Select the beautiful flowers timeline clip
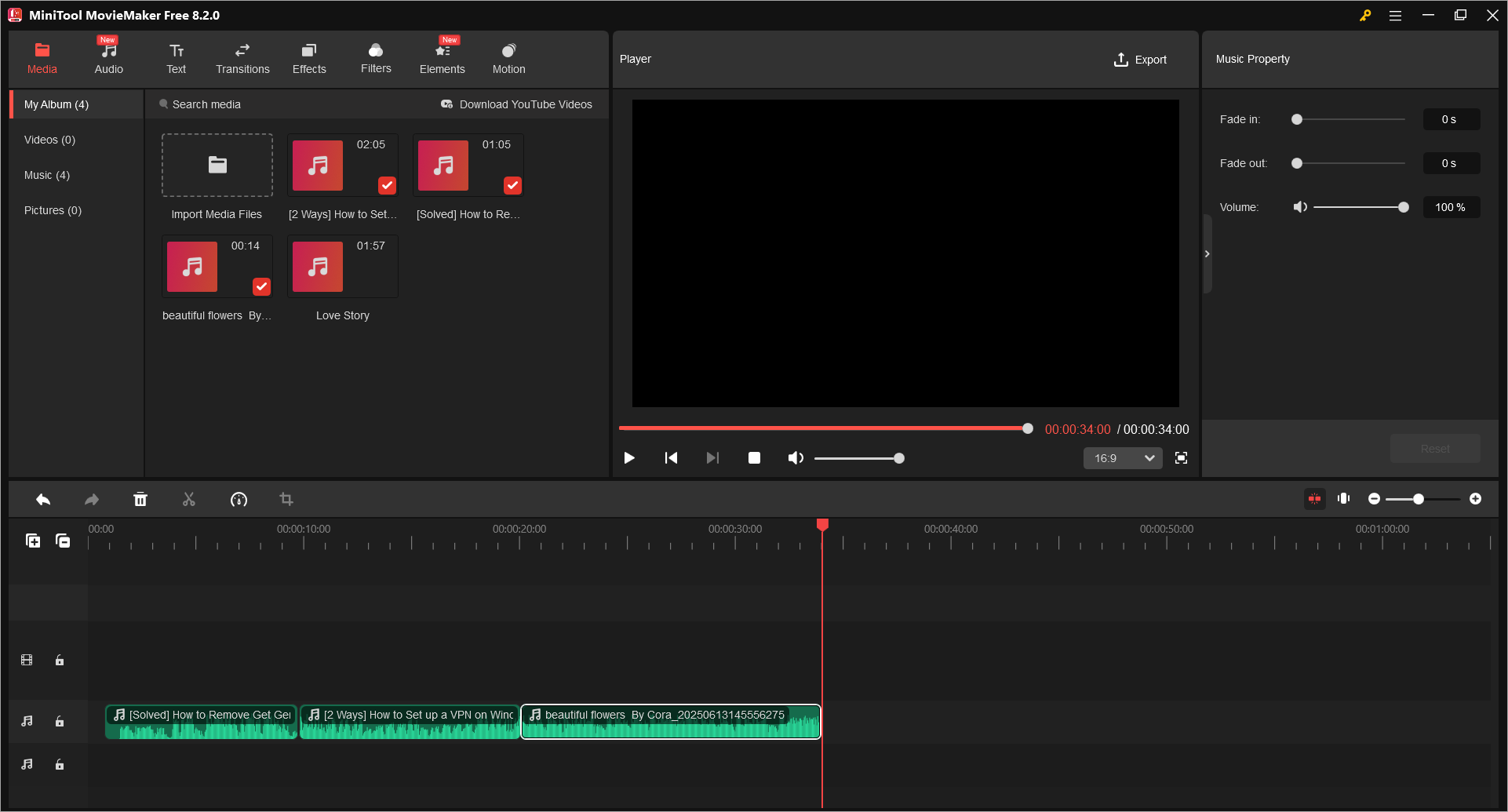 pos(671,722)
